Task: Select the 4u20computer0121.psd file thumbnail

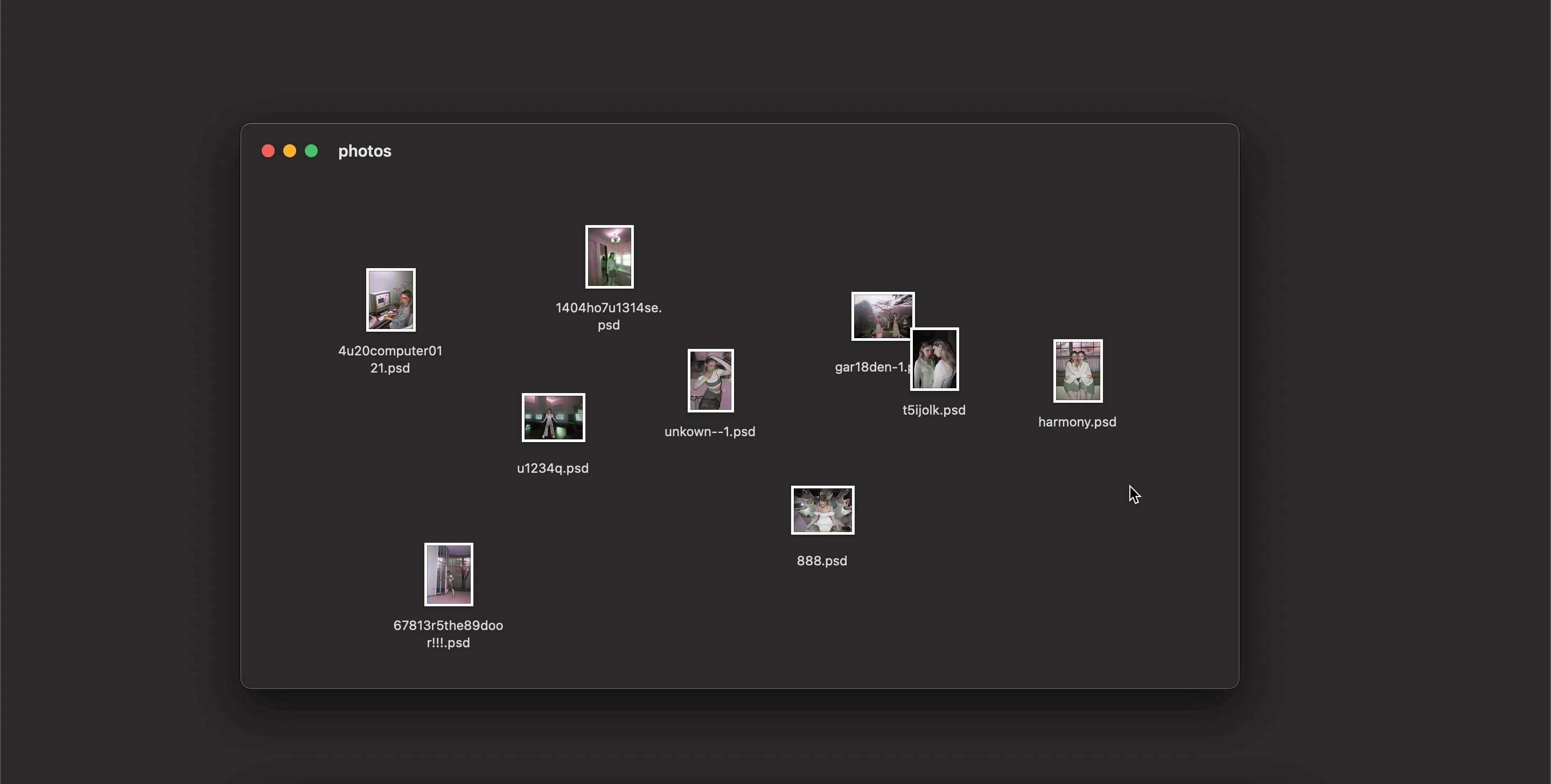Action: click(x=391, y=300)
